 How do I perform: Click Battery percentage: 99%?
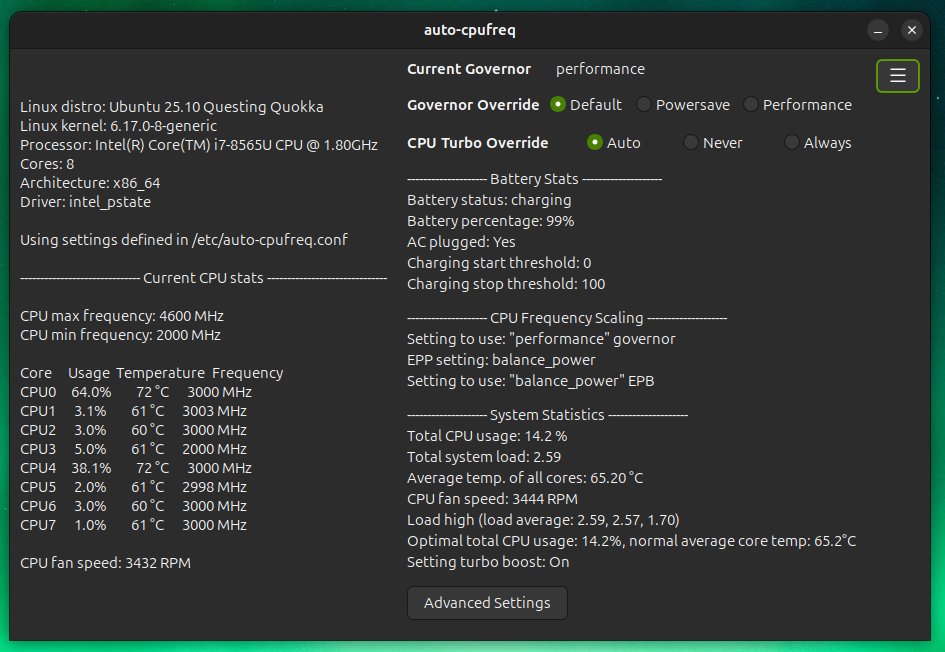(491, 221)
